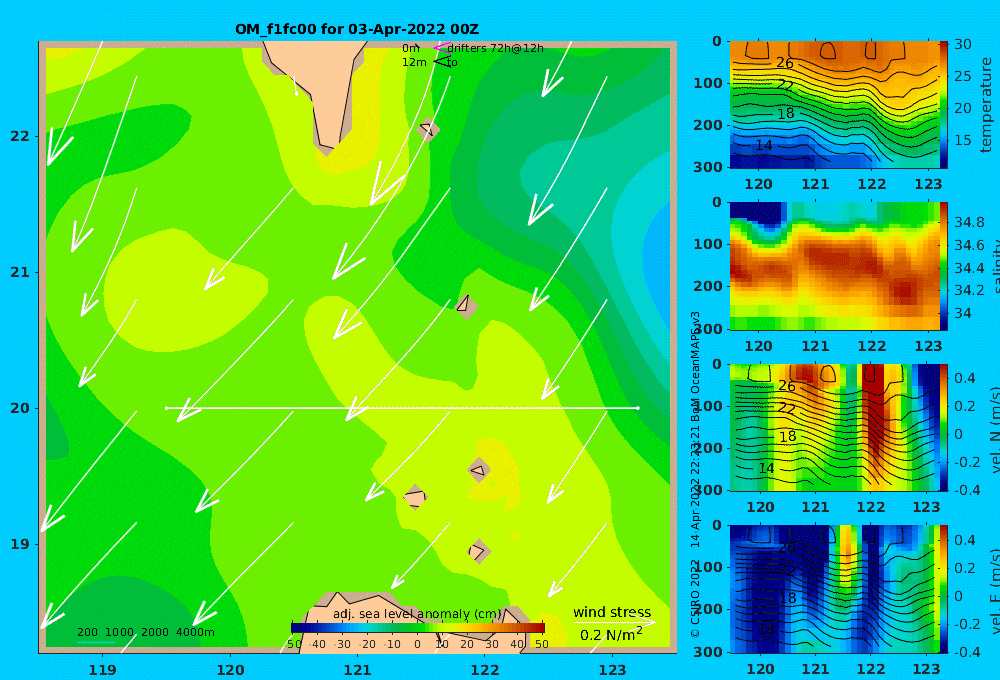Click the 'wind stress' legend label
Viewport: 1000px width, 680px height.
pos(612,612)
